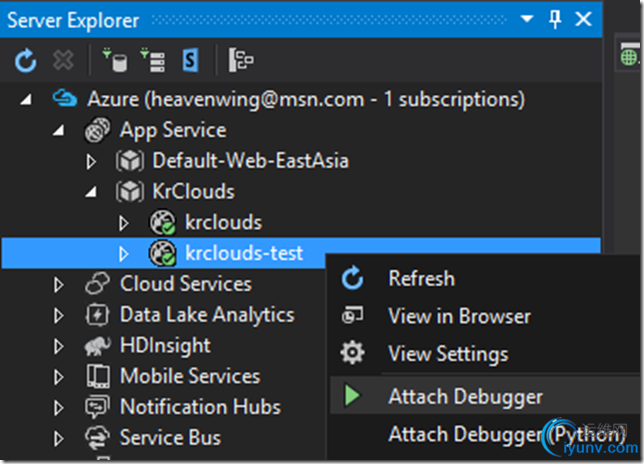Select Default-Web-EastAsia label
This screenshot has width=644, height=464.
pos(251,160)
